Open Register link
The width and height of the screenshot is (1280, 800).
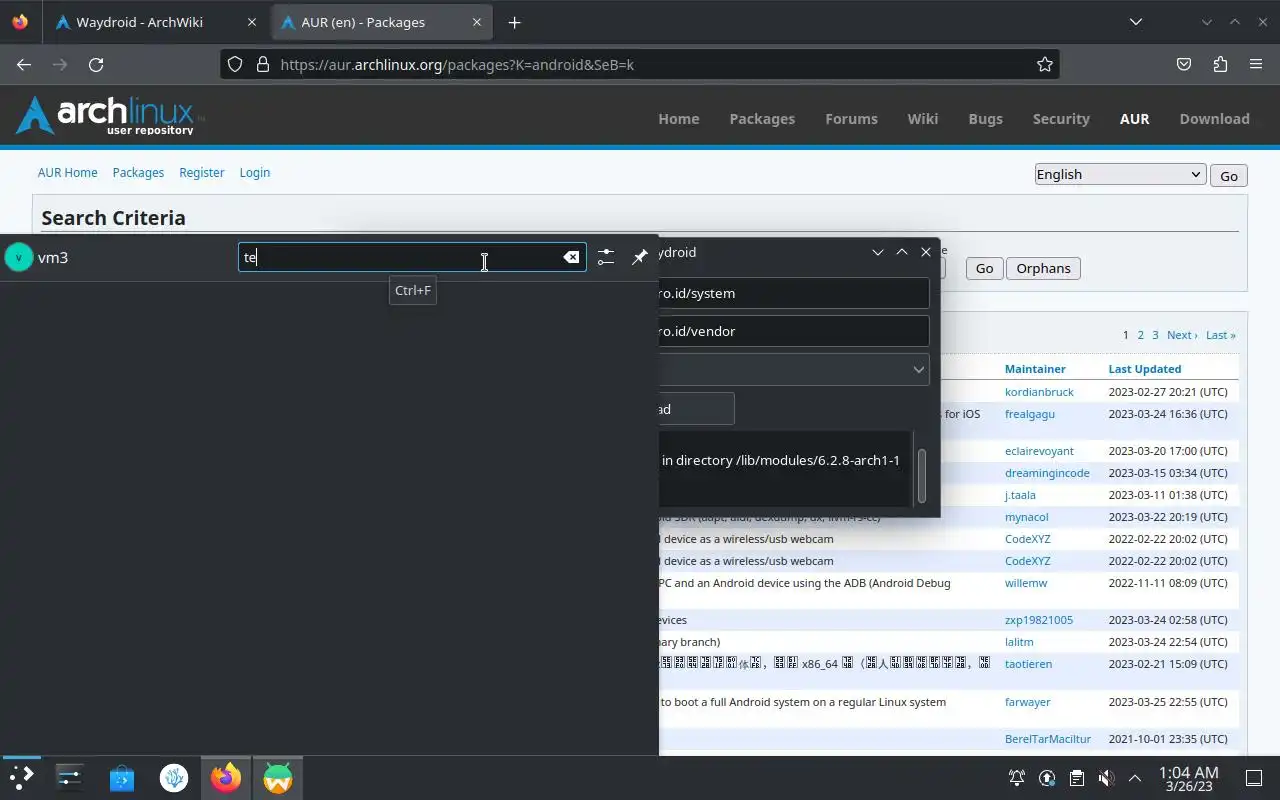[201, 172]
